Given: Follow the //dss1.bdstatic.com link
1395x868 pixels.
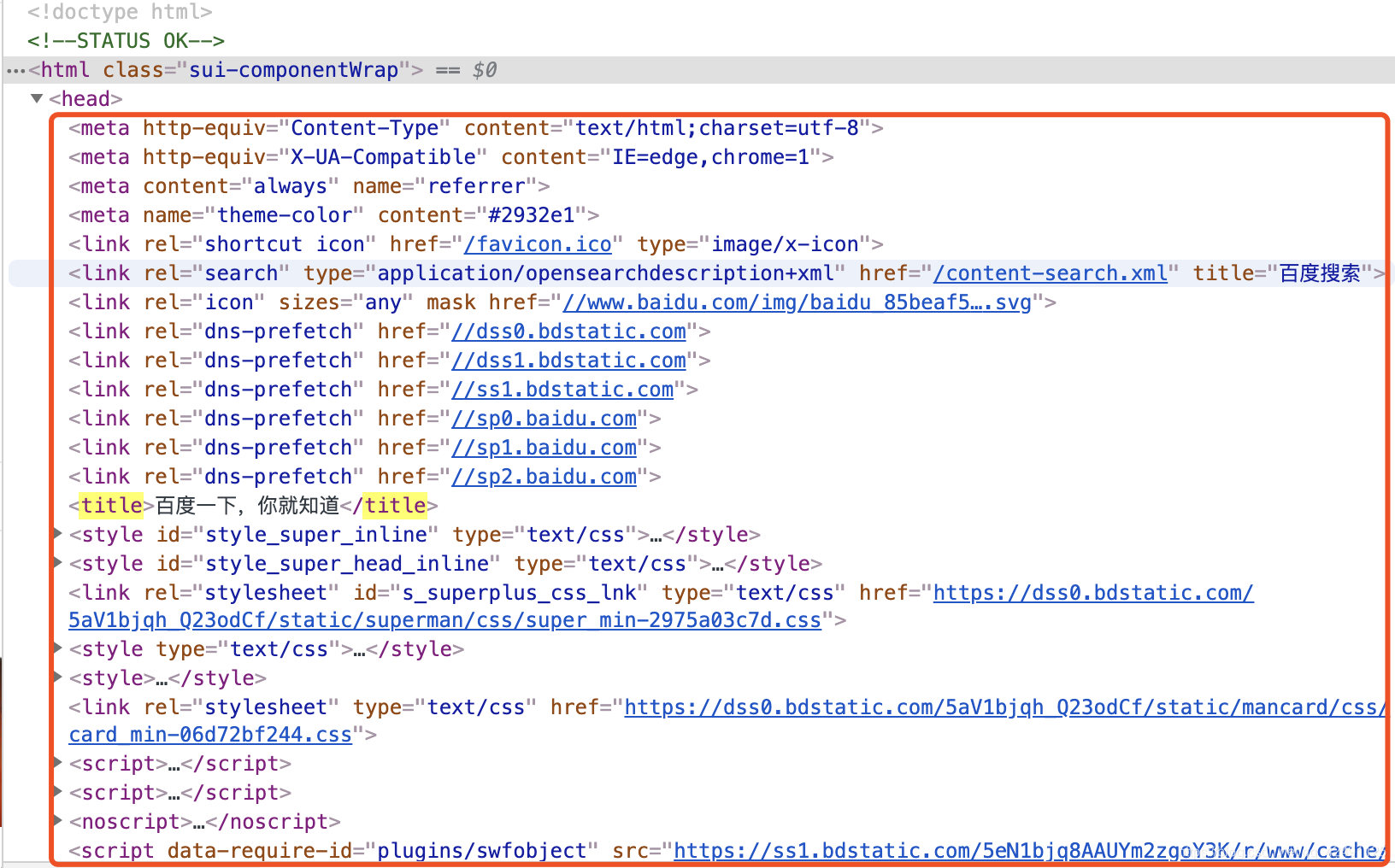Looking at the screenshot, I should 568,361.
